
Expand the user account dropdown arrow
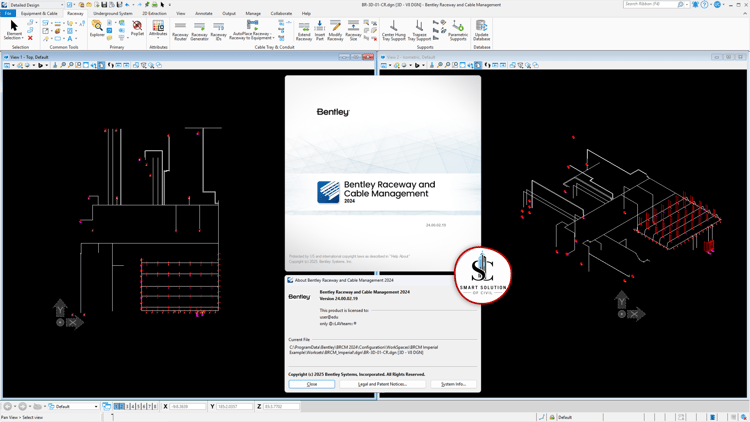point(724,5)
